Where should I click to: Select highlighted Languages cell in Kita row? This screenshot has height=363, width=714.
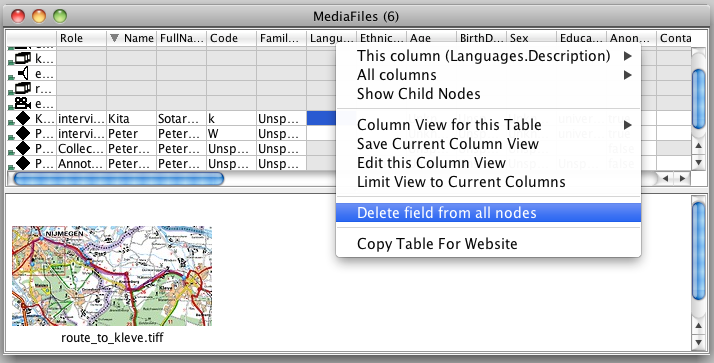[x=322, y=119]
